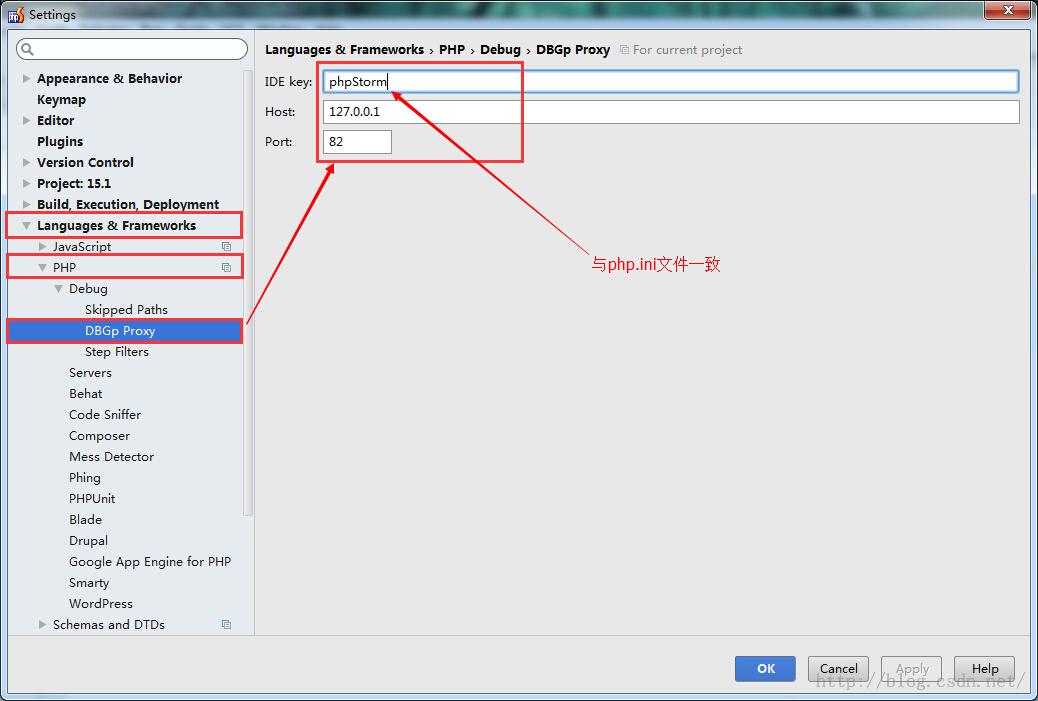This screenshot has height=701, width=1038.
Task: Expand Build, Execution, Deployment section
Action: [x=26, y=205]
